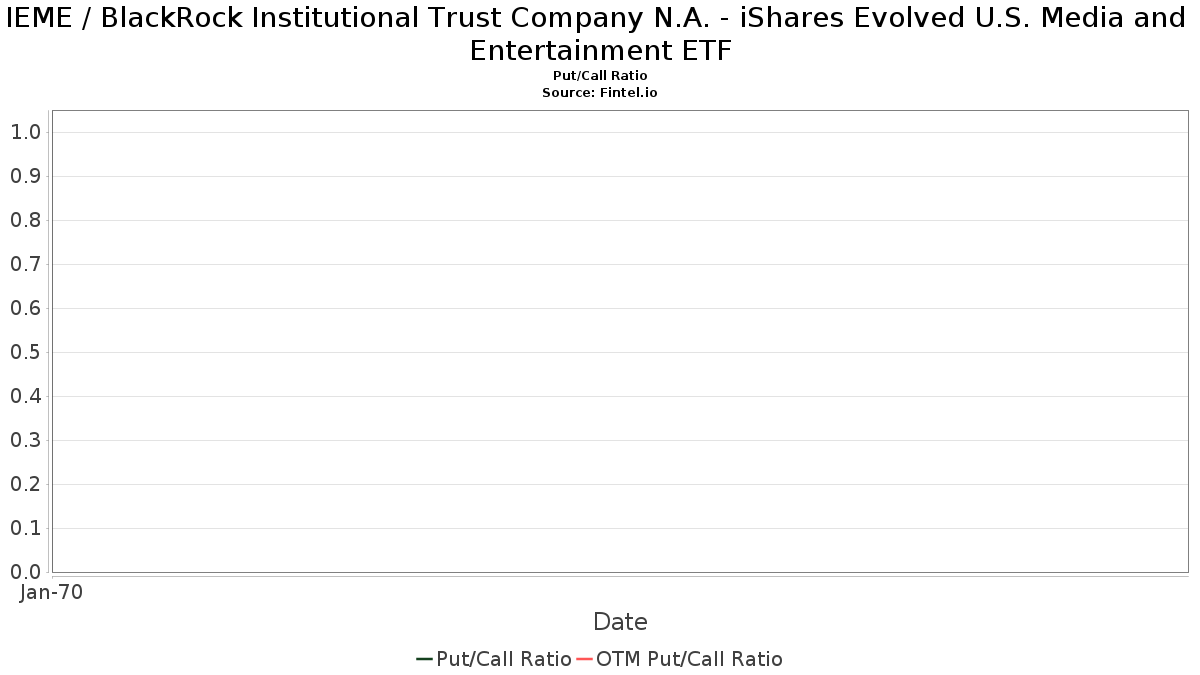
Task: Click the 0.1 y-axis label
Action: (26, 528)
